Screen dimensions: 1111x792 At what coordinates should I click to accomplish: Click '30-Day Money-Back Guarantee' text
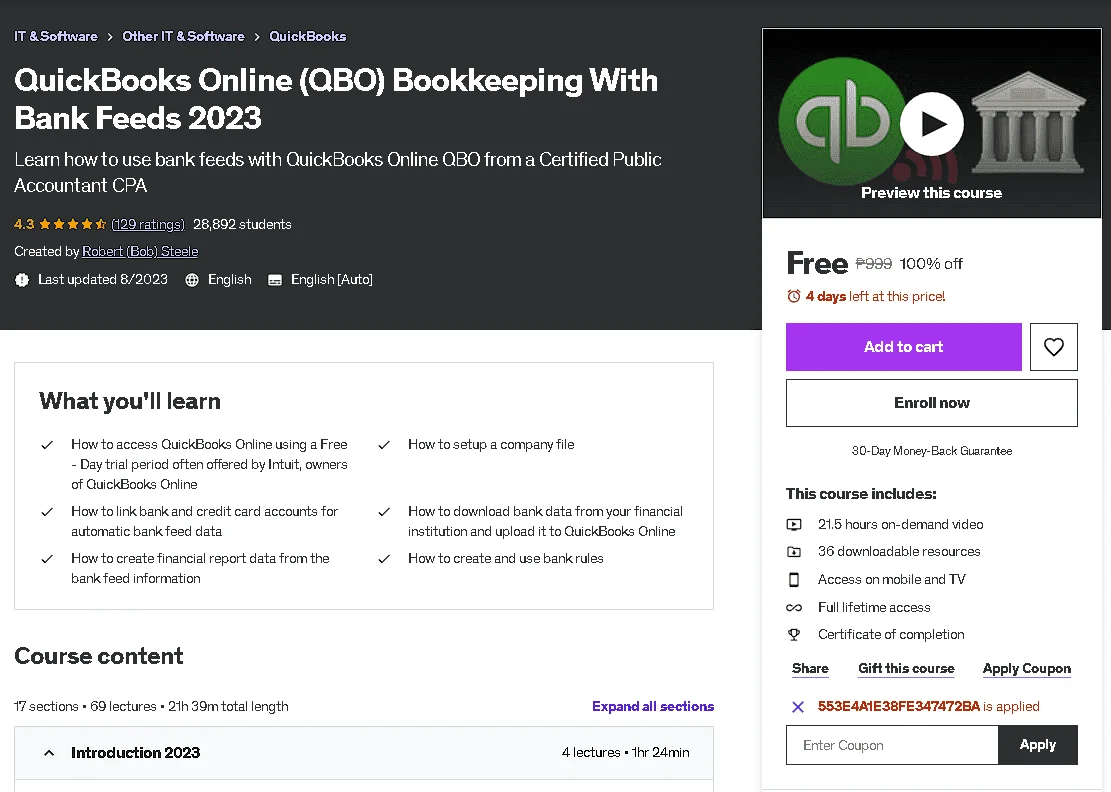tap(932, 451)
